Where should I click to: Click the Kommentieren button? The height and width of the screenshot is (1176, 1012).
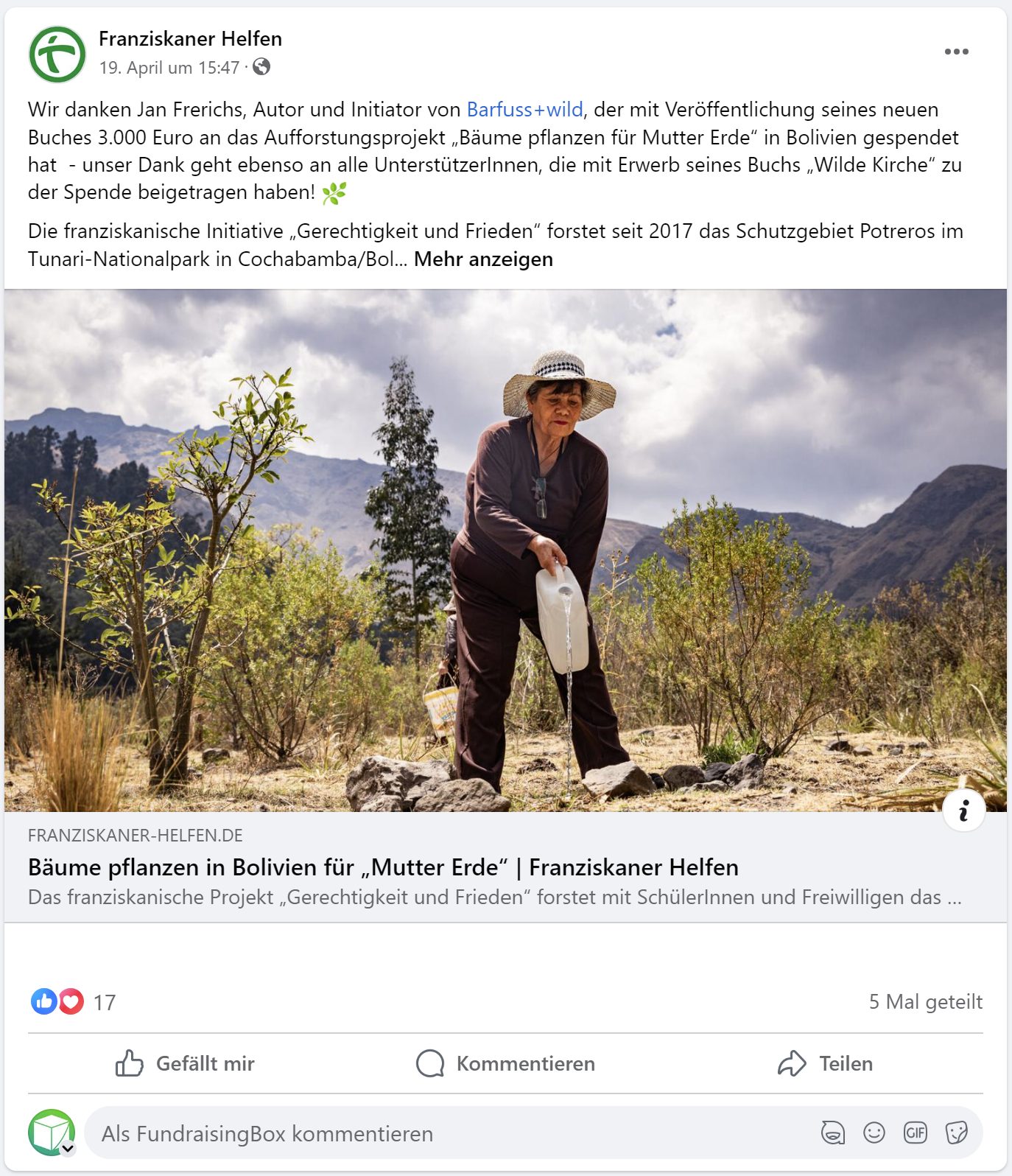click(505, 1063)
